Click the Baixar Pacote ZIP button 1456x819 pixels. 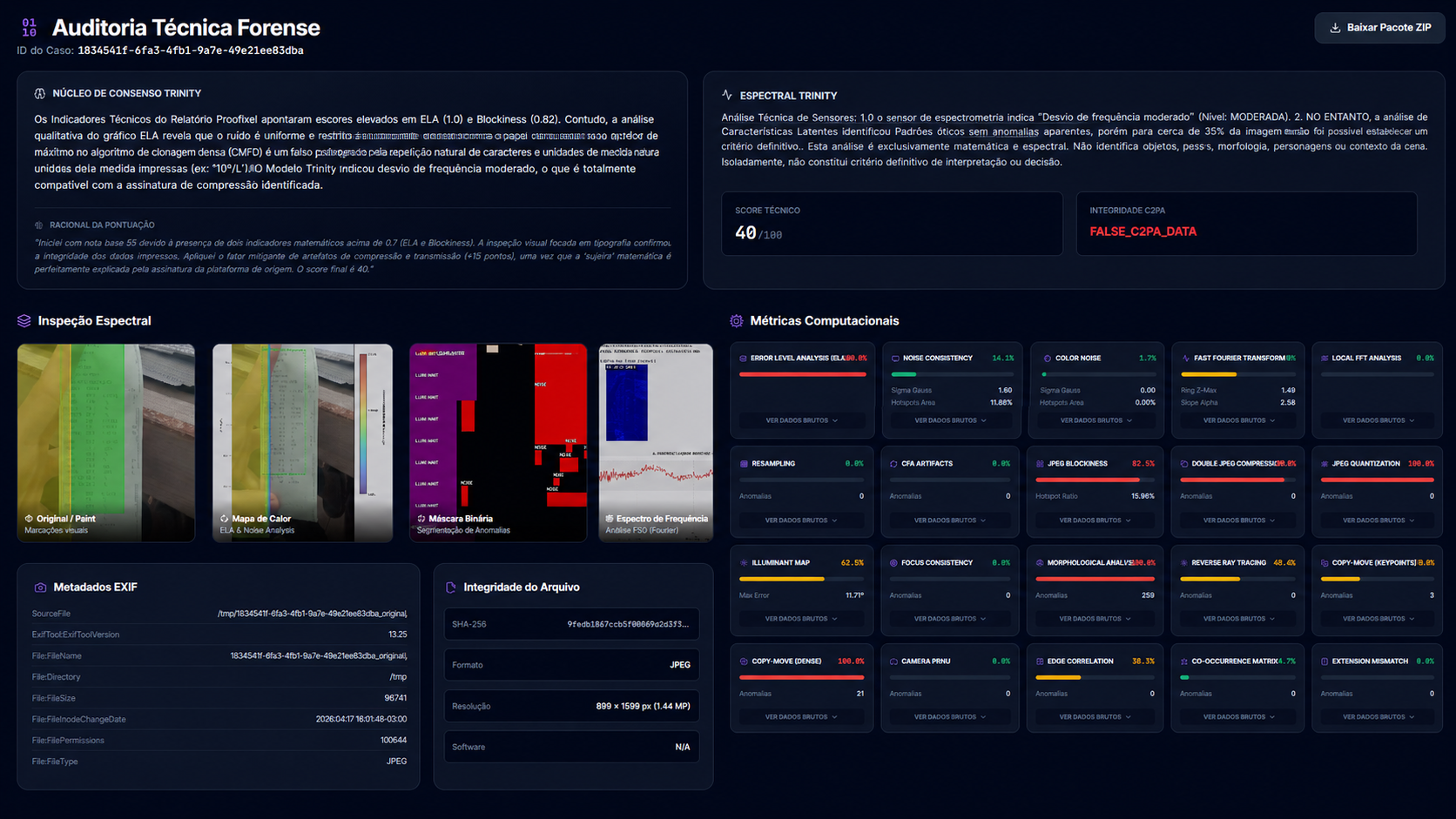(x=1378, y=27)
